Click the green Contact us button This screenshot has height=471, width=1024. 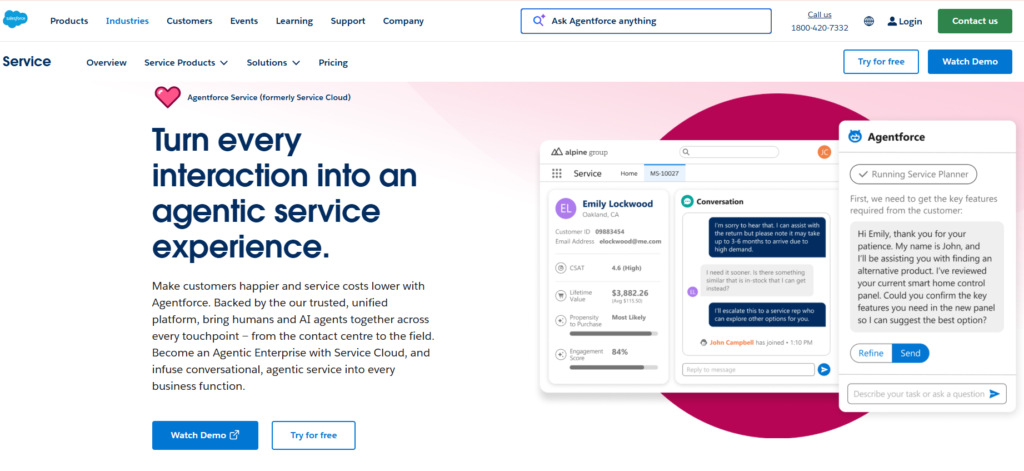tap(974, 21)
